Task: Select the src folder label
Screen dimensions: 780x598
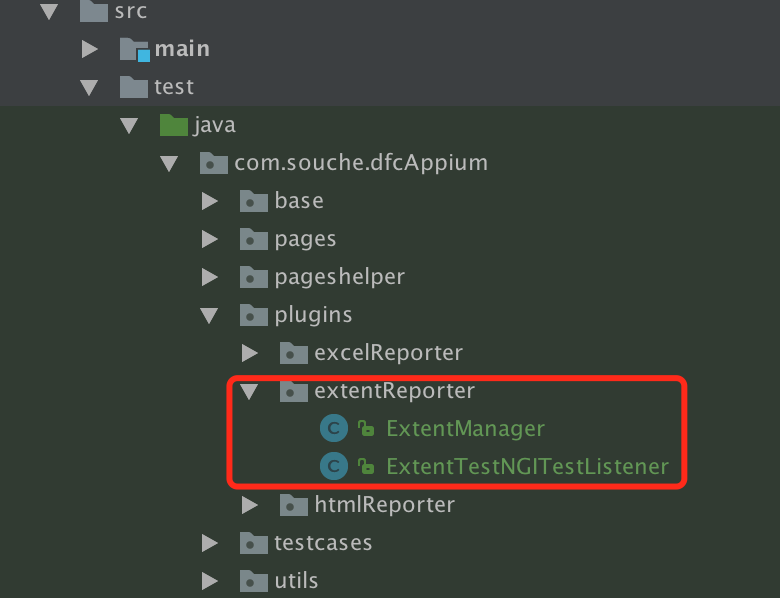Action: [x=131, y=11]
